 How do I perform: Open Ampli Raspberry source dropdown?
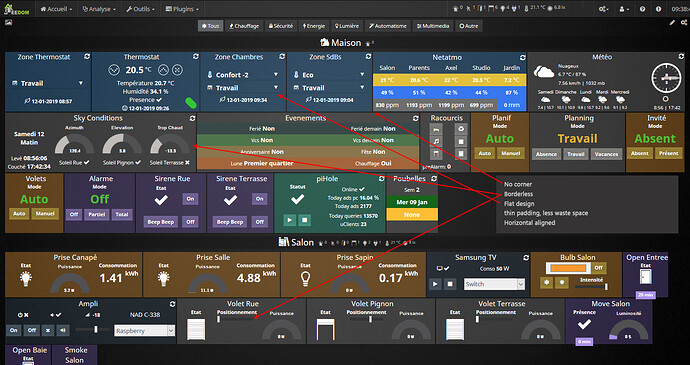[x=144, y=331]
